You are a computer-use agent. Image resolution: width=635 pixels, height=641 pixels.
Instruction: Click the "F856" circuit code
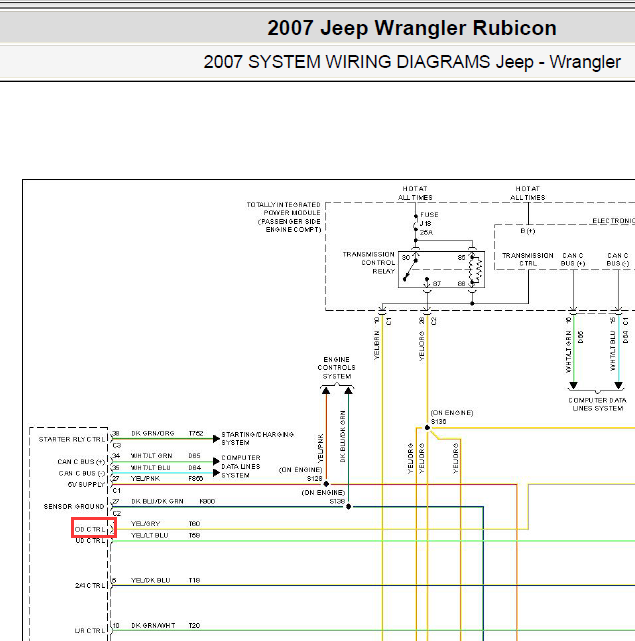coord(196,478)
